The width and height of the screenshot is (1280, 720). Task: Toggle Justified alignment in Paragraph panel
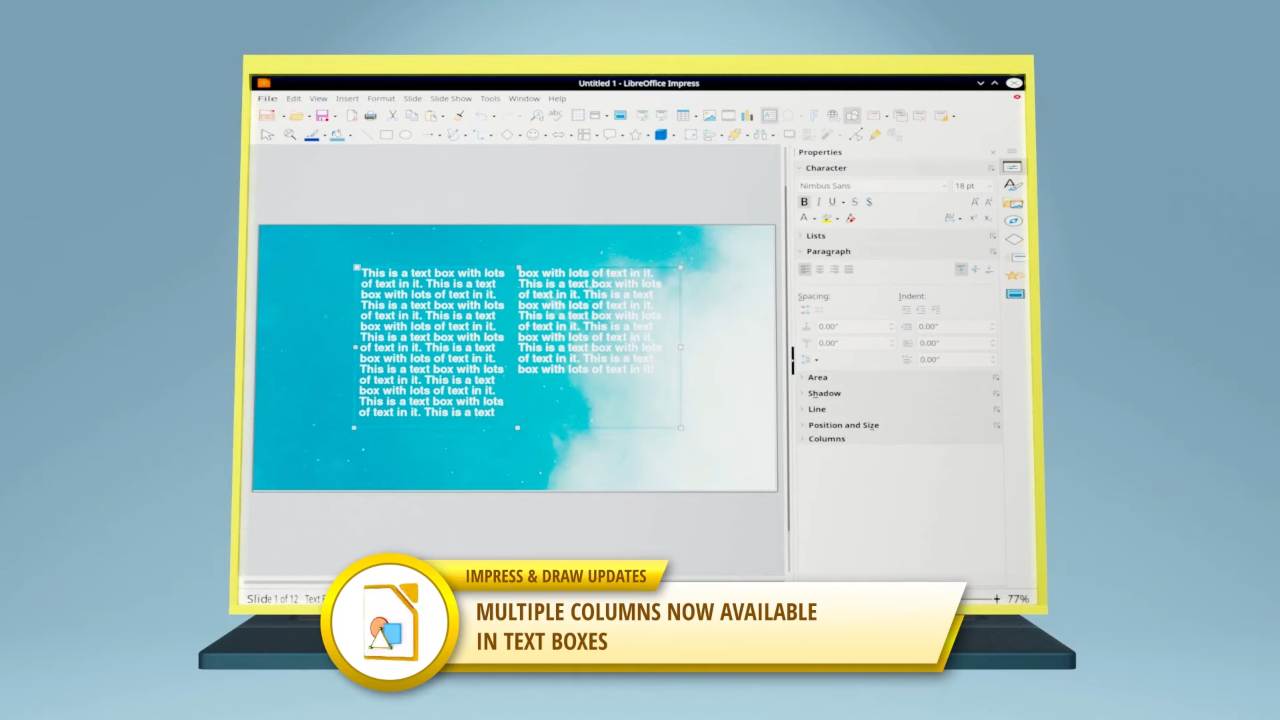(849, 269)
